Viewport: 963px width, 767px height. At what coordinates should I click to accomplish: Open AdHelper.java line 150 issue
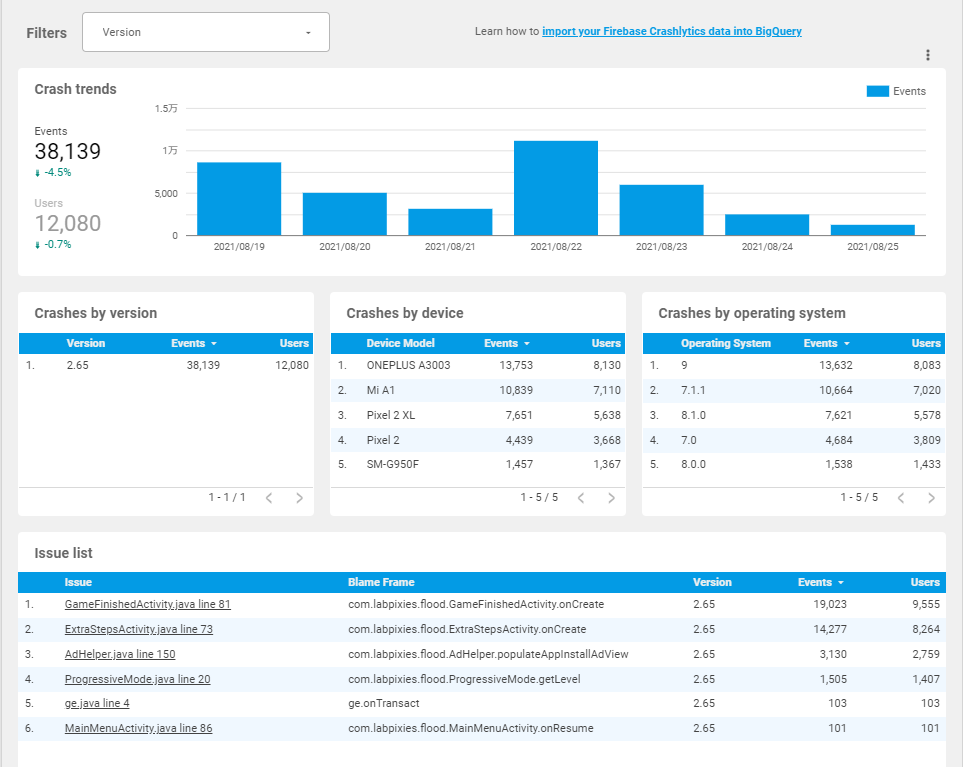click(x=120, y=655)
